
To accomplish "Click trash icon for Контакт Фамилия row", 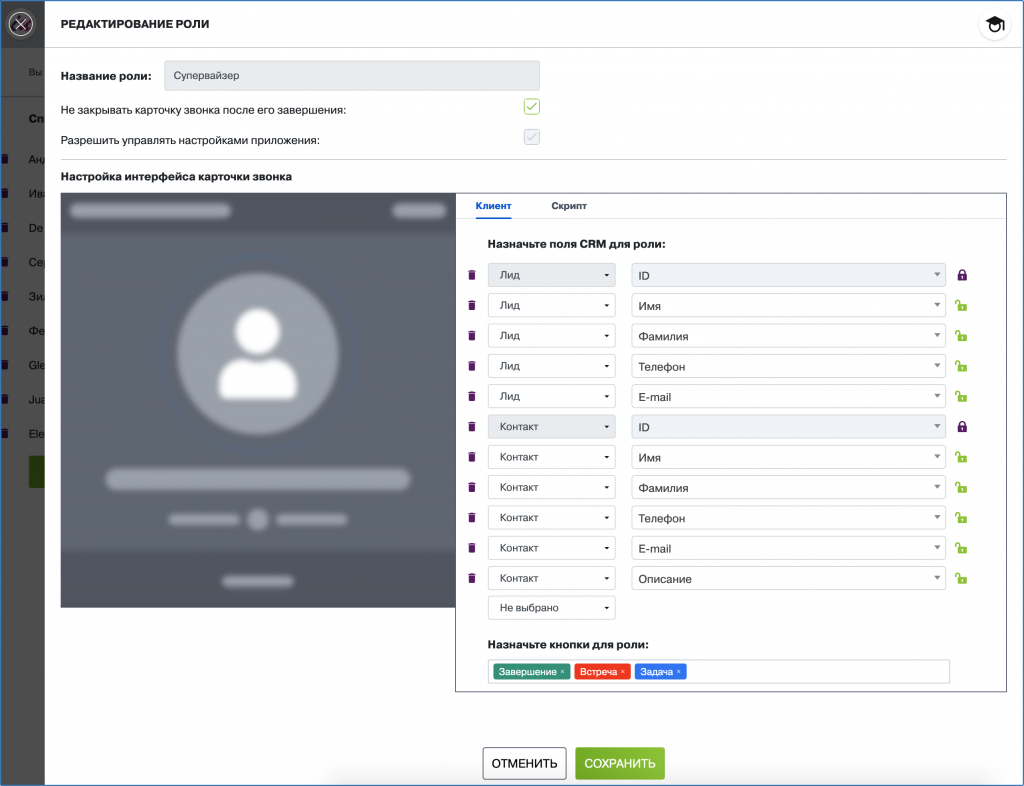I will pyautogui.click(x=472, y=488).
